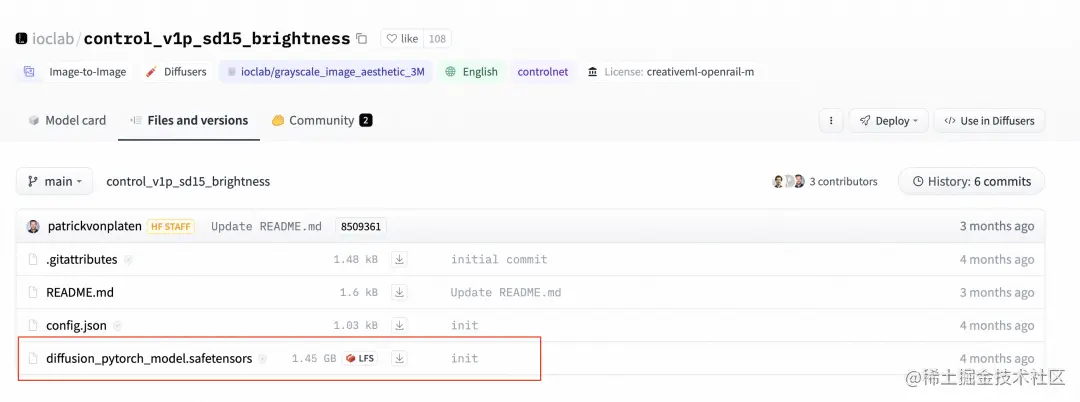The width and height of the screenshot is (1080, 402).
Task: Open the Update README.md commit on README.md row
Action: (x=506, y=293)
